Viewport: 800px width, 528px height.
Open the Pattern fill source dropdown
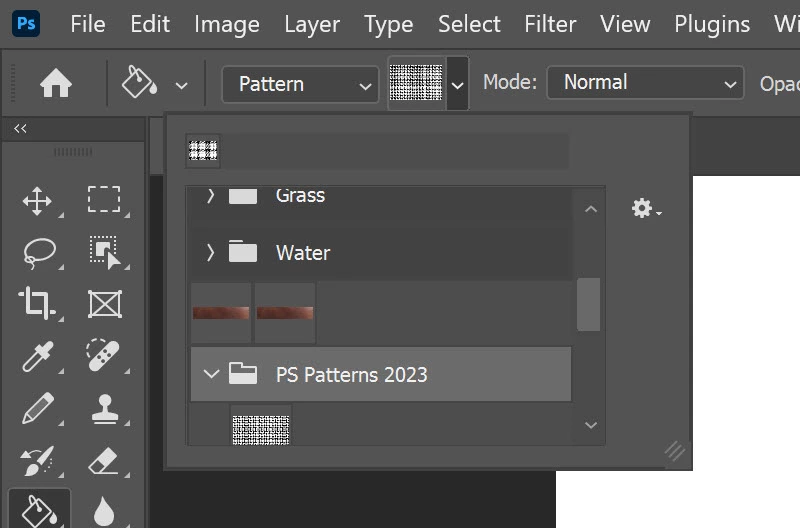pyautogui.click(x=301, y=84)
